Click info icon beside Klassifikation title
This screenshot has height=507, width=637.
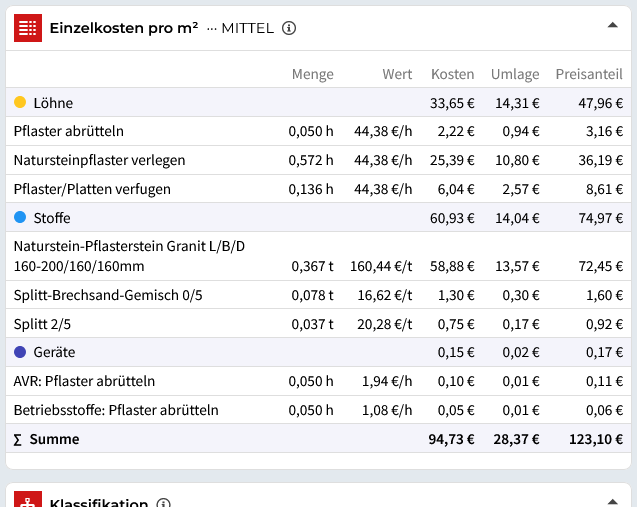[x=164, y=504]
